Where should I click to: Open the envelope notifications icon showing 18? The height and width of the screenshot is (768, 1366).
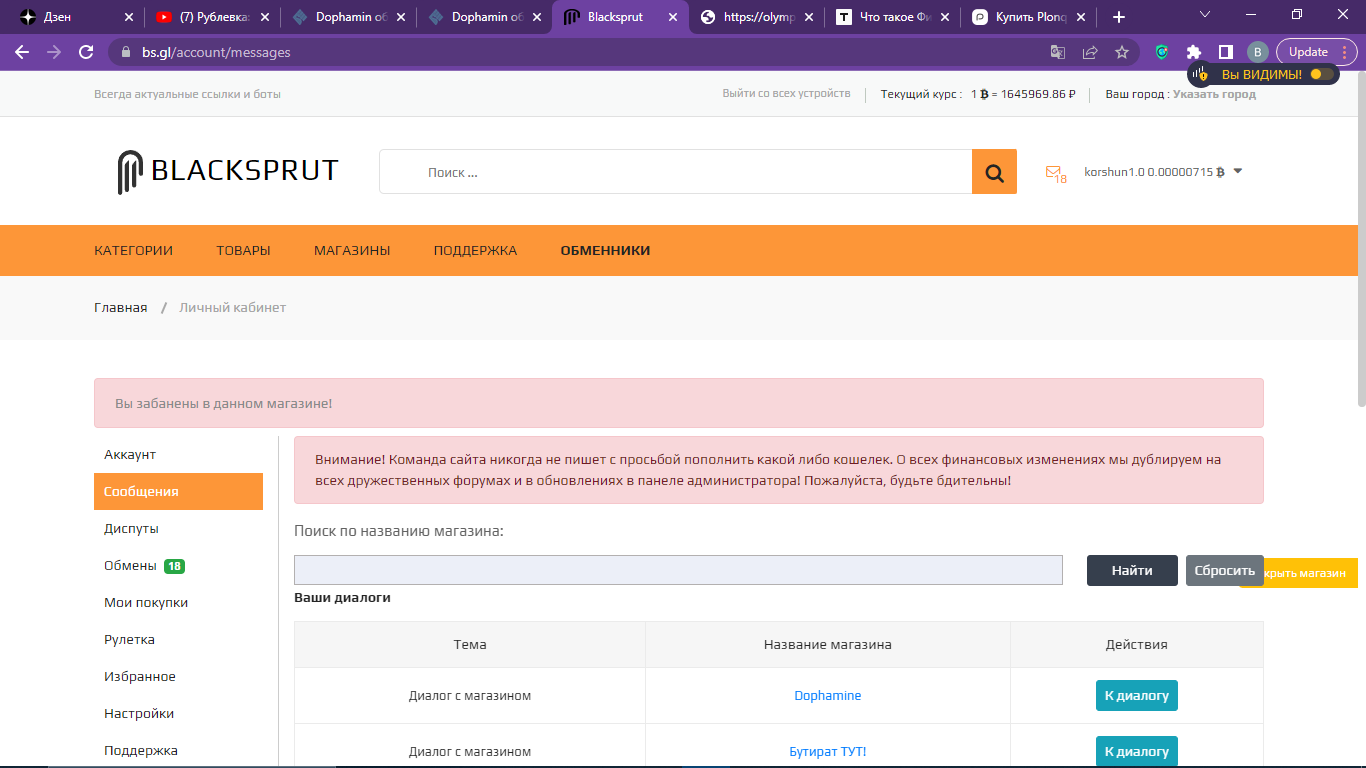1056,174
